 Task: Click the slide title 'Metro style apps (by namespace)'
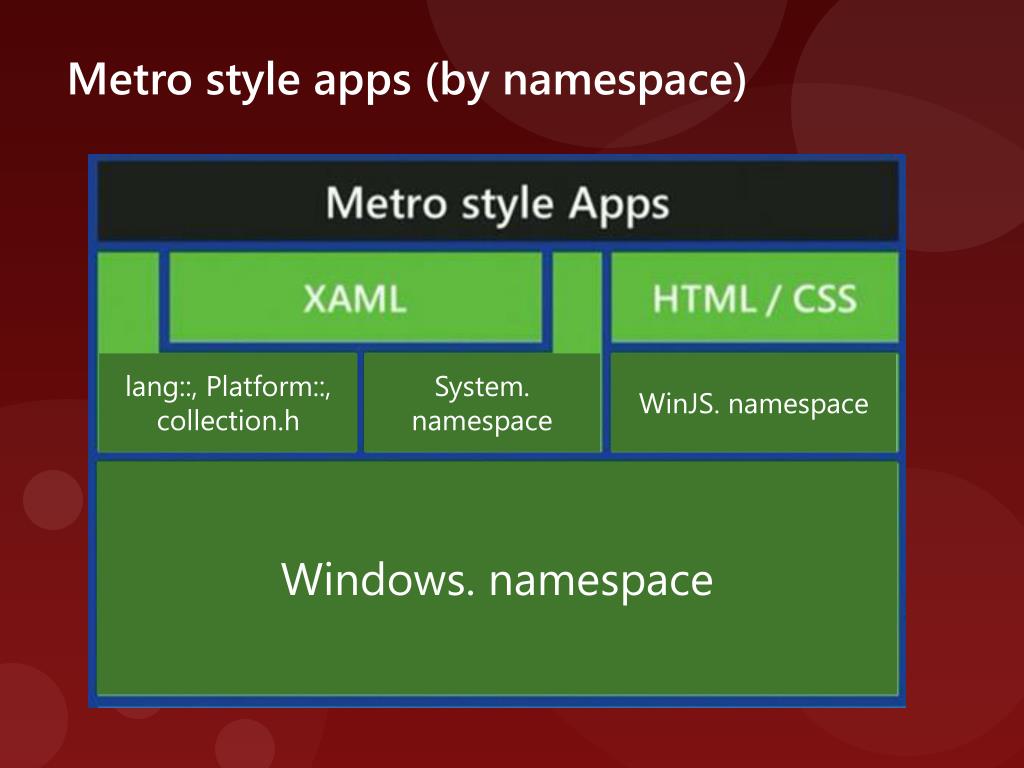[x=406, y=80]
